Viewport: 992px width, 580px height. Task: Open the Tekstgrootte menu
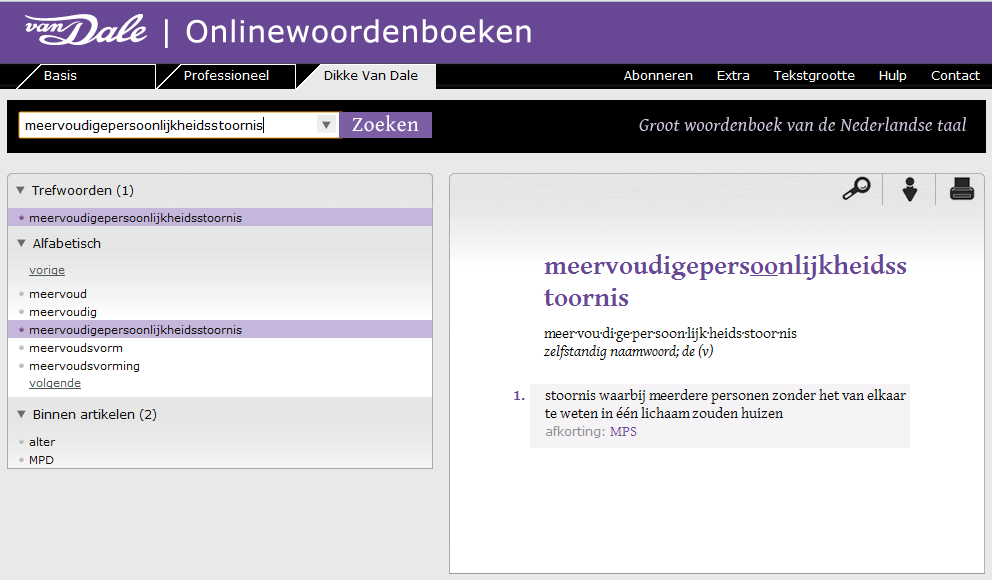point(814,75)
